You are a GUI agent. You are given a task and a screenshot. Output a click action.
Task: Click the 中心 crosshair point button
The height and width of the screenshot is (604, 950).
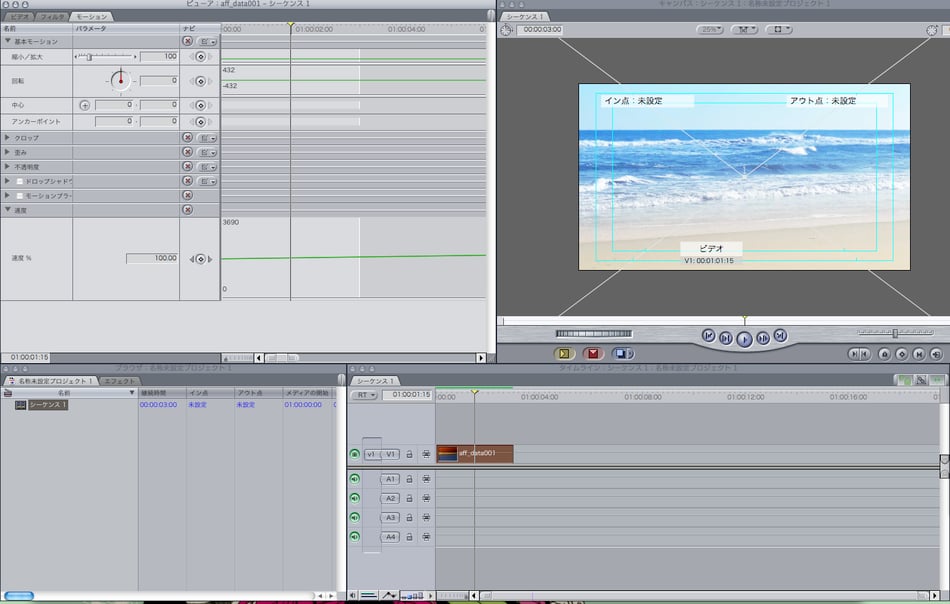pyautogui.click(x=84, y=105)
